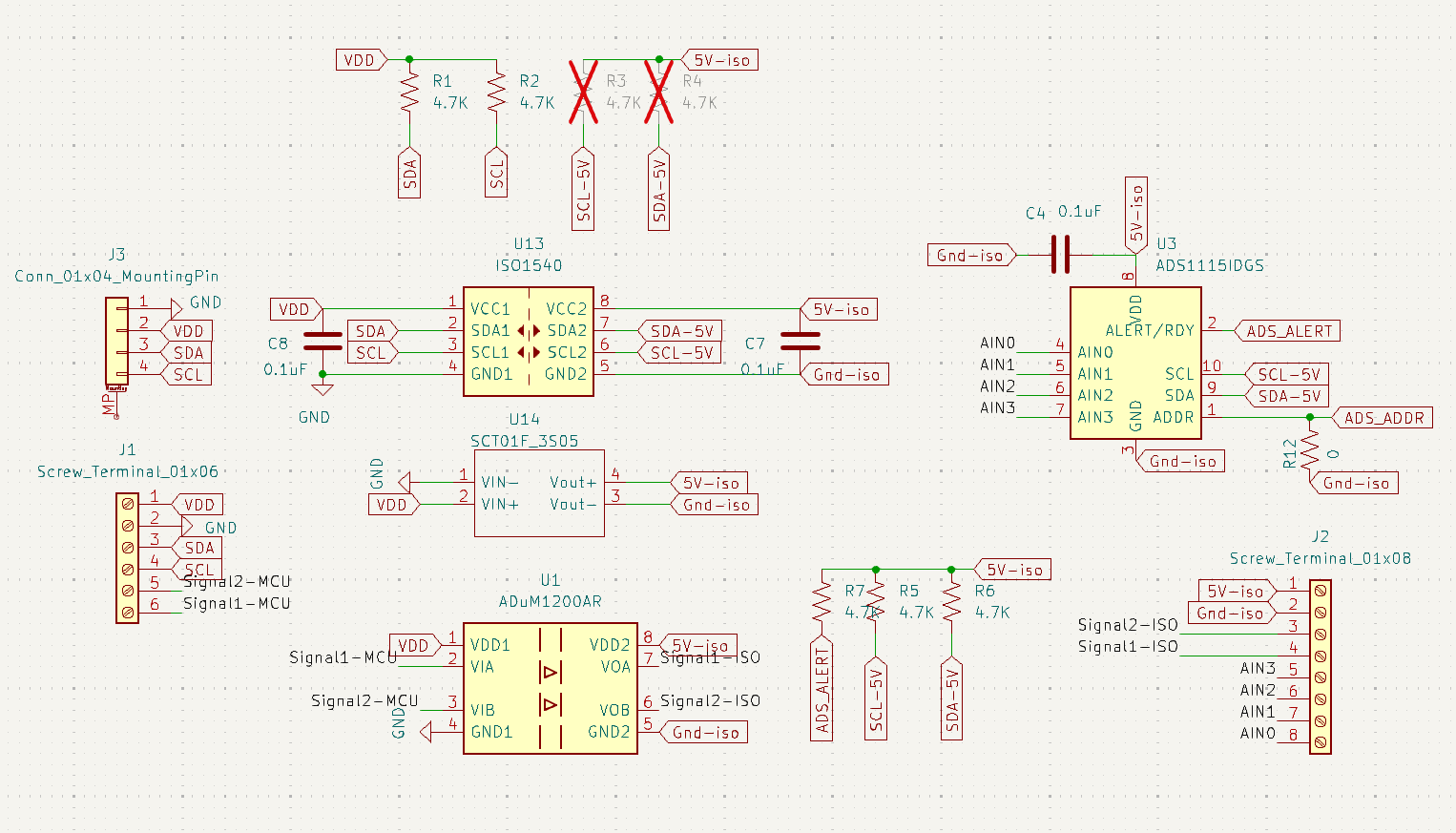Select the vertical SCL label below R2
The height and width of the screenshot is (833, 1456).
click(x=496, y=173)
